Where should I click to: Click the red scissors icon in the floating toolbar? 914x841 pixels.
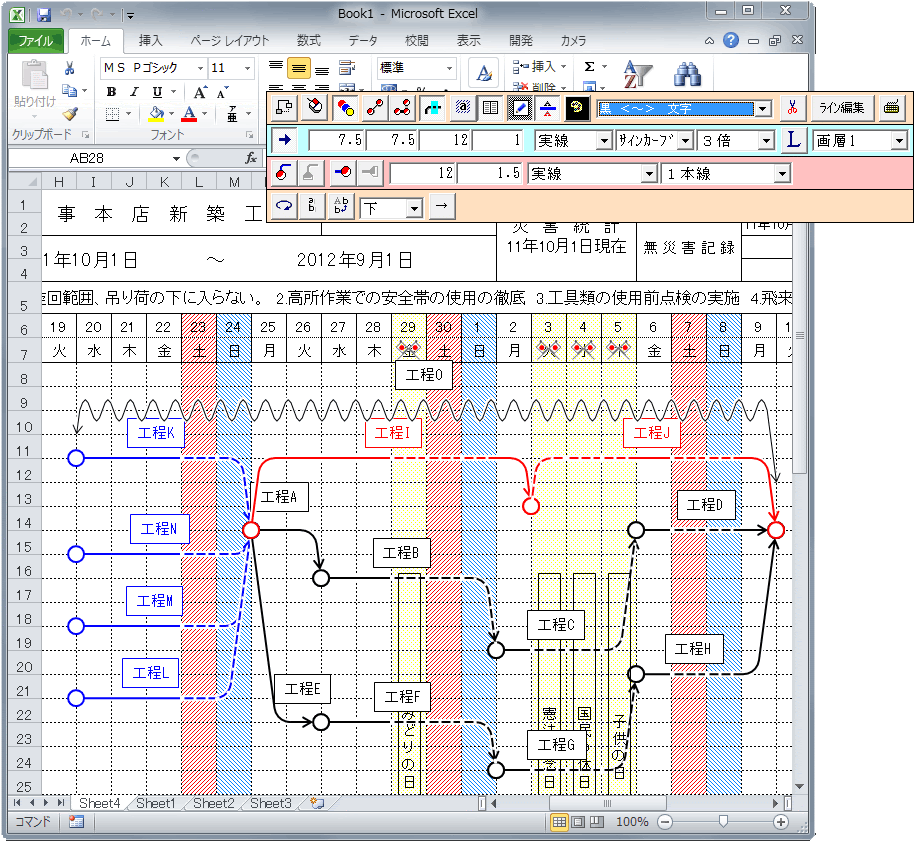[x=792, y=107]
